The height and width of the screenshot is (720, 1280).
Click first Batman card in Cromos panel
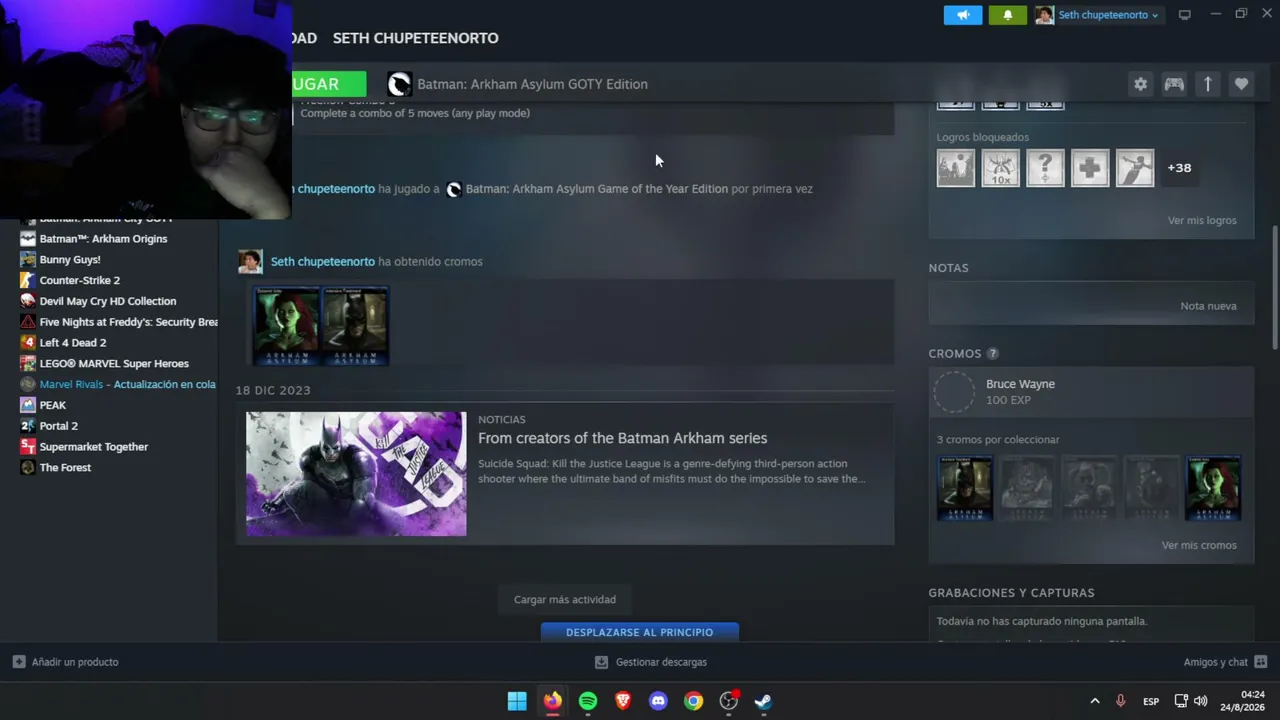click(965, 489)
